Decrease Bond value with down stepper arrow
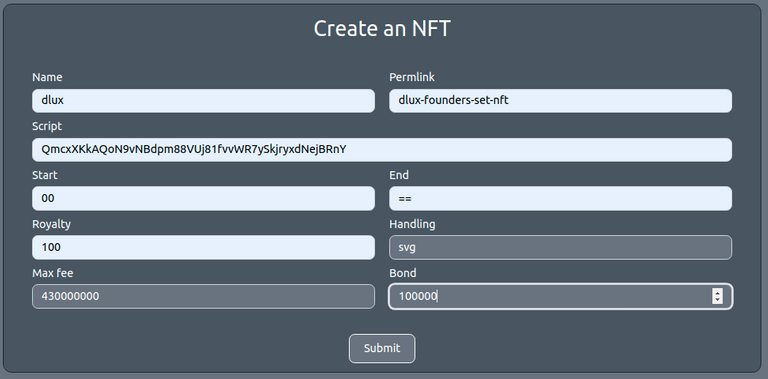 [718, 300]
